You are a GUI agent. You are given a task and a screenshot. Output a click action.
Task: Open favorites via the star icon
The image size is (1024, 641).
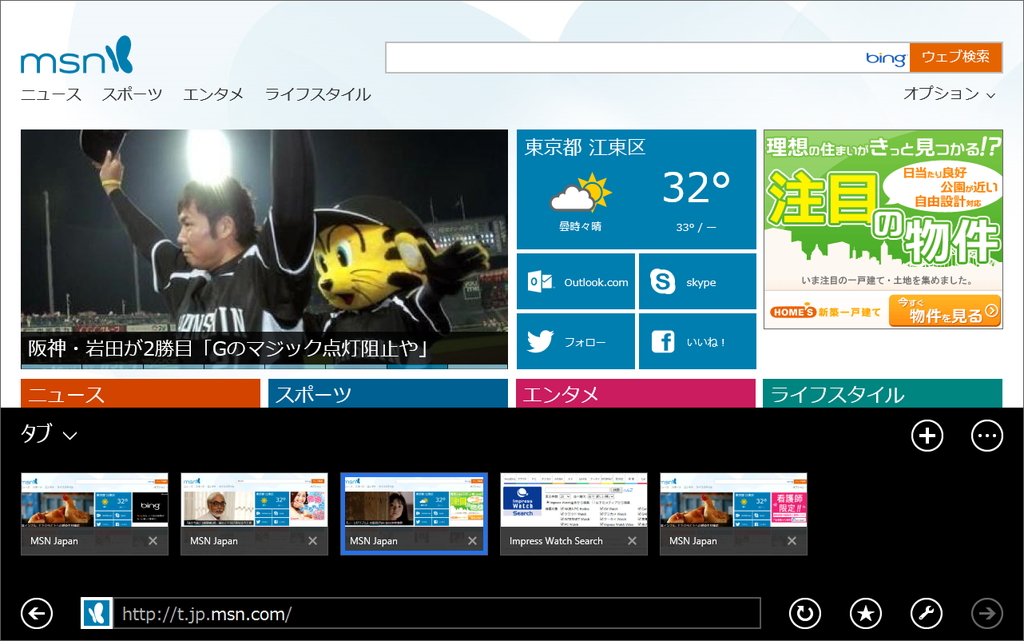(866, 613)
